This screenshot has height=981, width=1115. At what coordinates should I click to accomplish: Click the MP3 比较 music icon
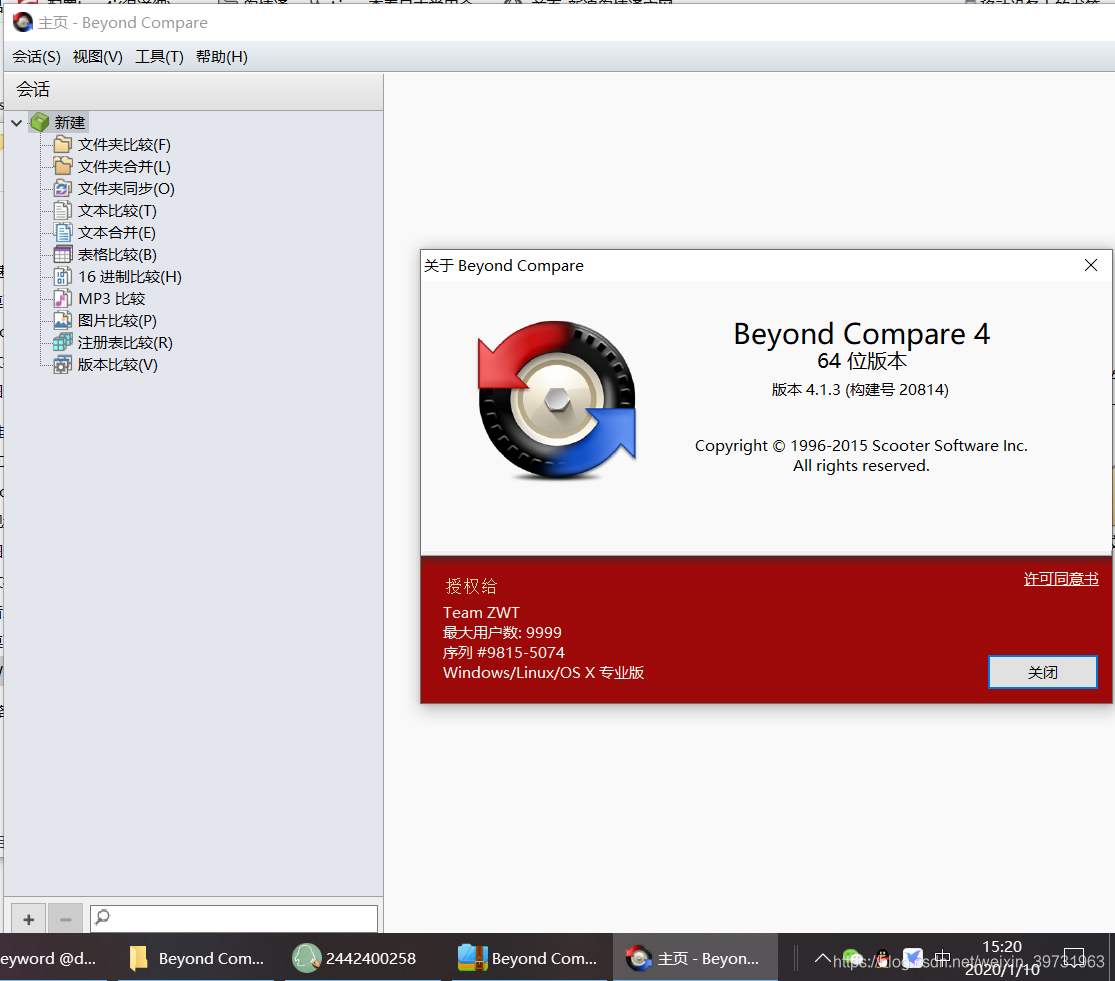coord(63,299)
